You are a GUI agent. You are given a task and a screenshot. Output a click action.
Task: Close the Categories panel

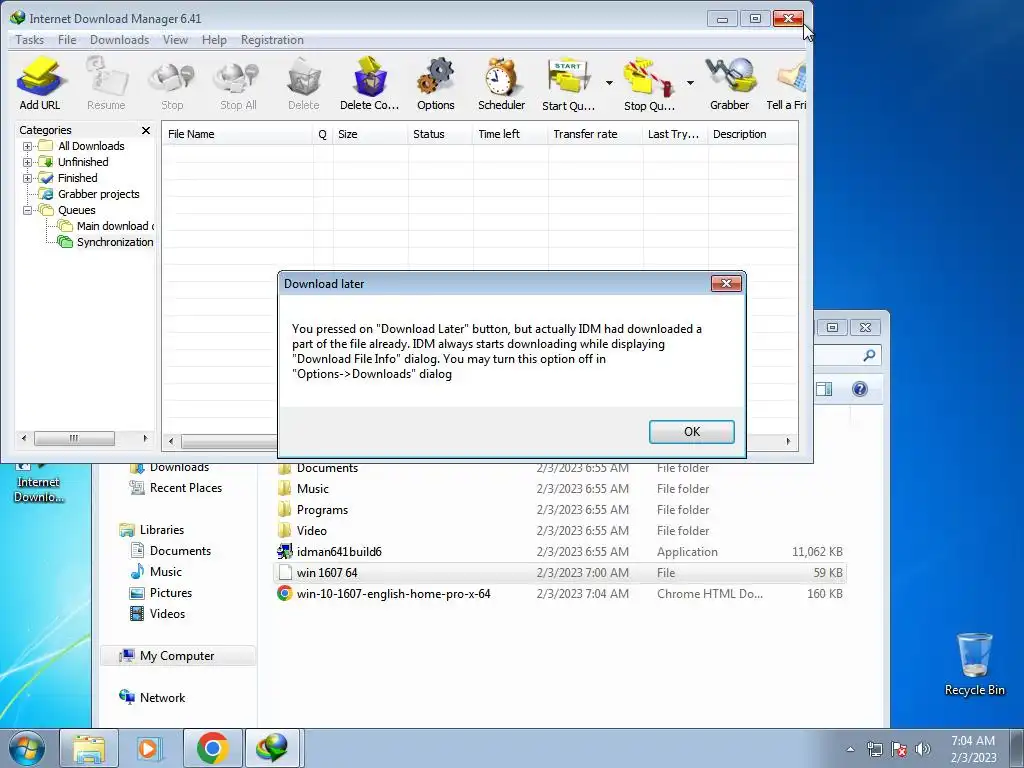(x=146, y=131)
